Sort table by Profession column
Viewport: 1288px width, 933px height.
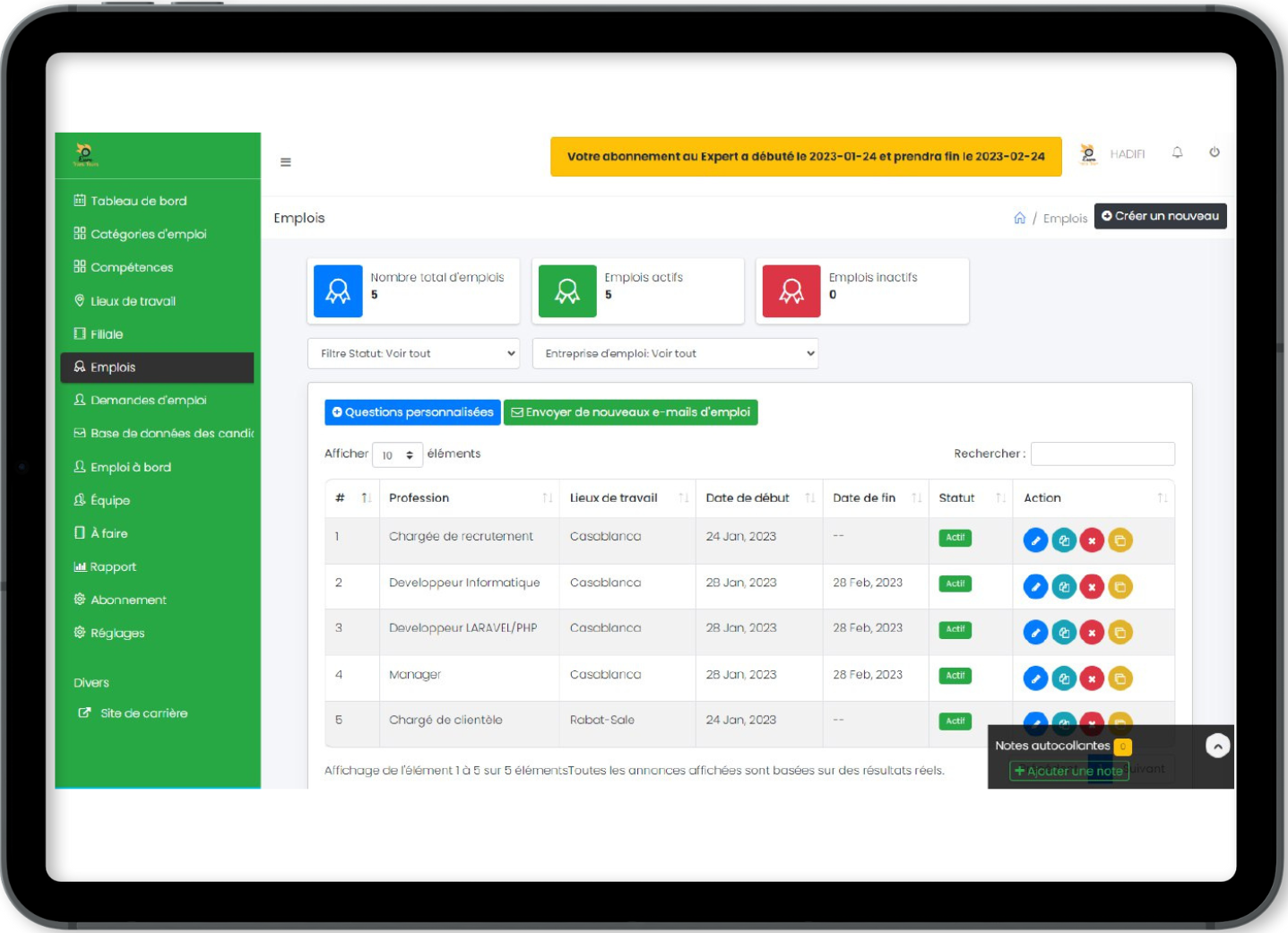(470, 498)
